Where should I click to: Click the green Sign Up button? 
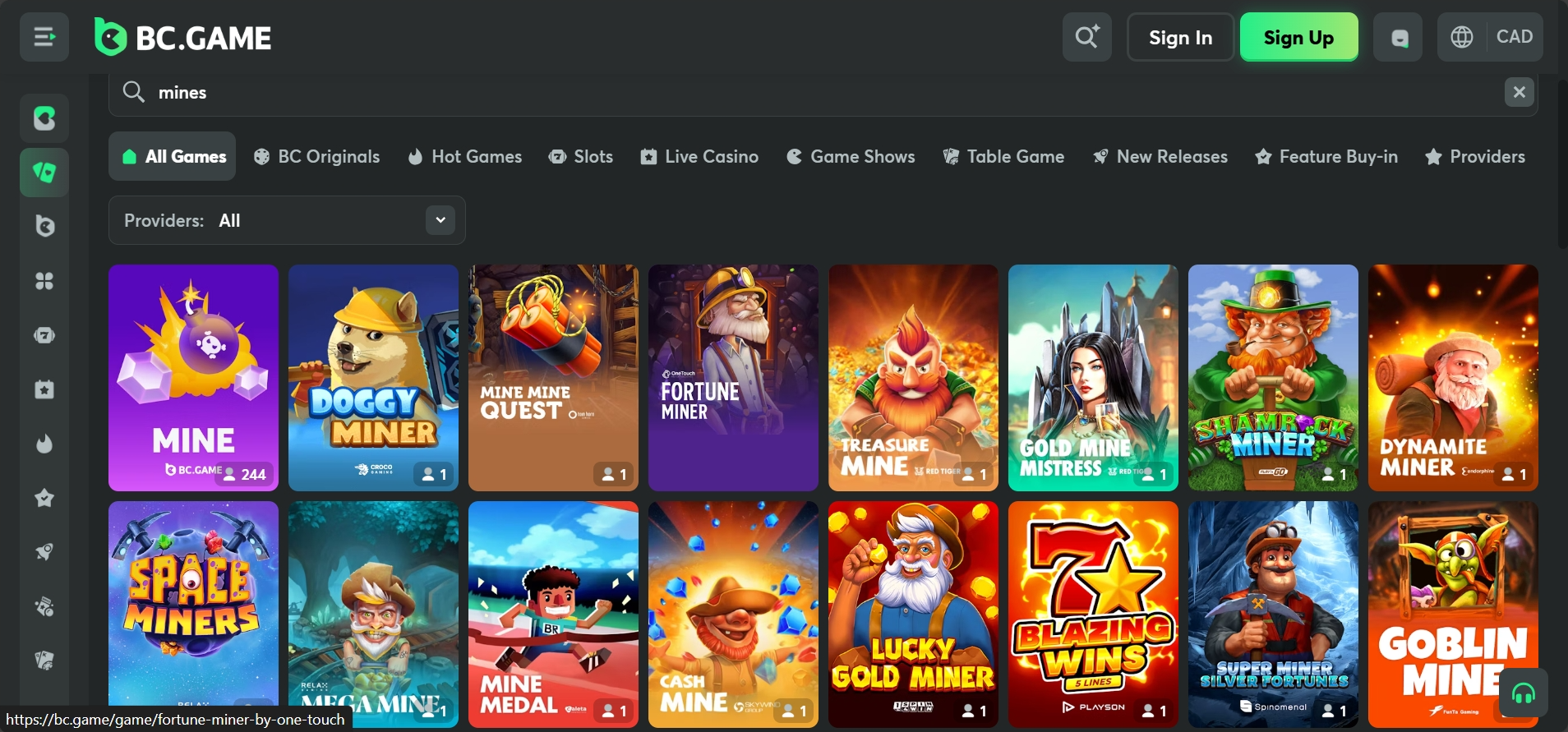pyautogui.click(x=1298, y=37)
